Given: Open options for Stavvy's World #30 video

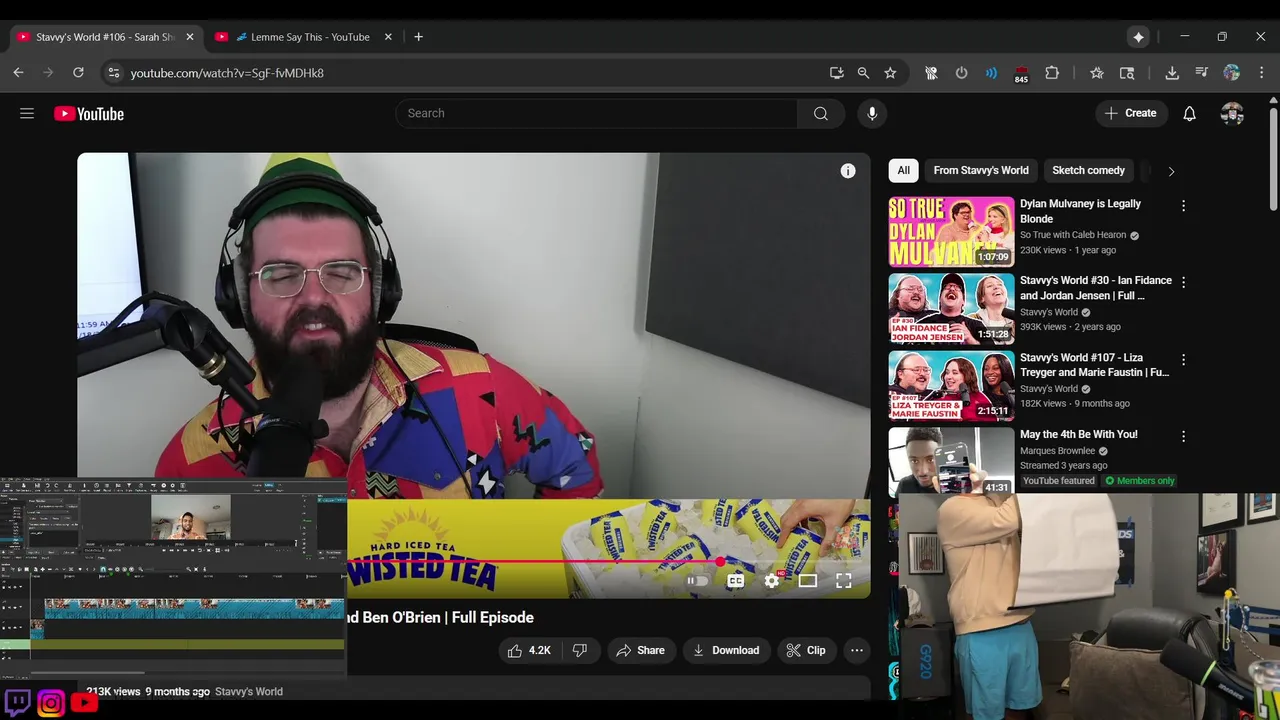Looking at the screenshot, I should [x=1183, y=283].
